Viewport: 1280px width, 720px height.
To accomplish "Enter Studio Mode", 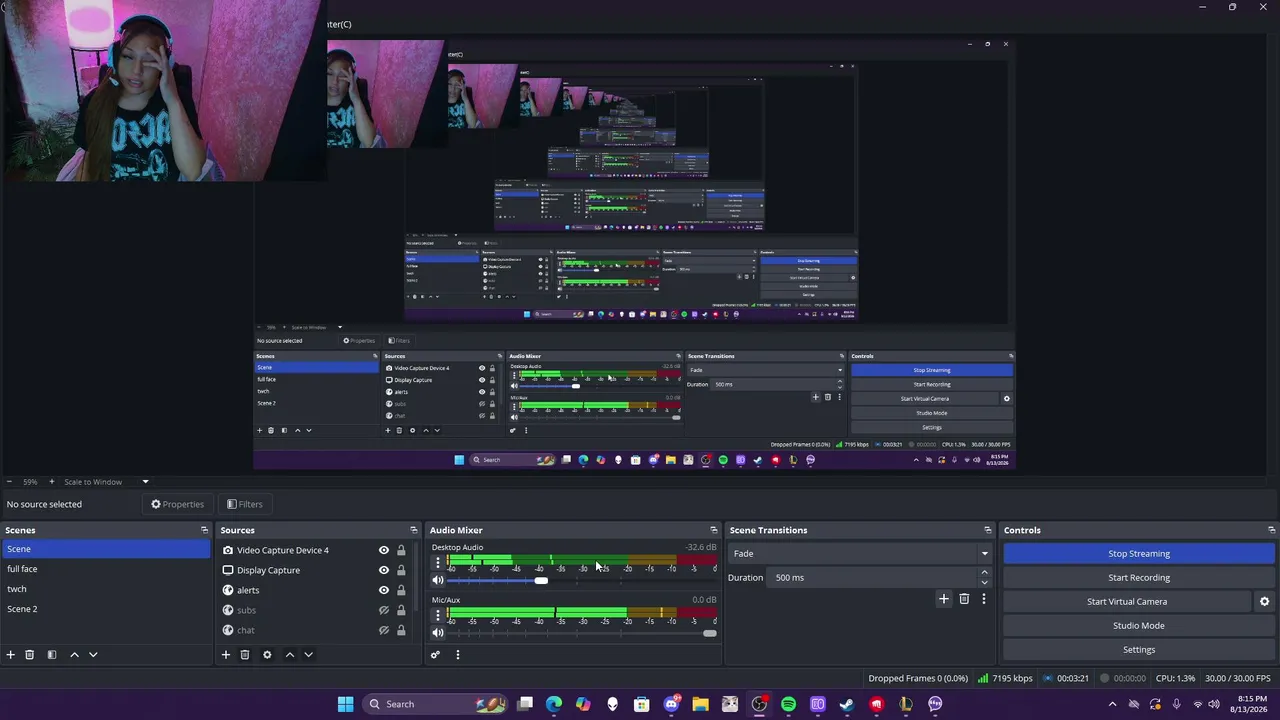I will coord(1139,626).
